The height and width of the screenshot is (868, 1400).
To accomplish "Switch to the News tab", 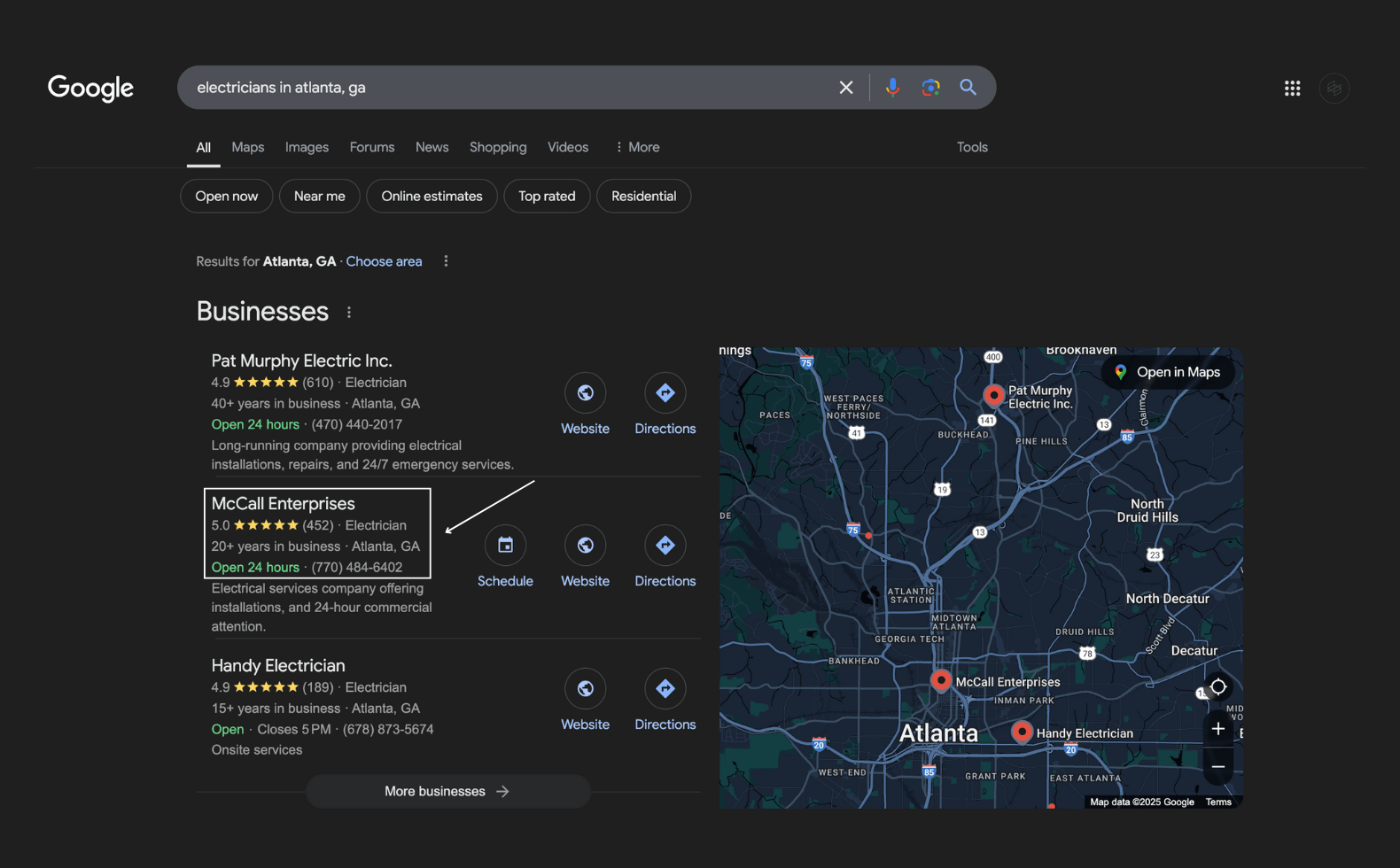I will (432, 147).
